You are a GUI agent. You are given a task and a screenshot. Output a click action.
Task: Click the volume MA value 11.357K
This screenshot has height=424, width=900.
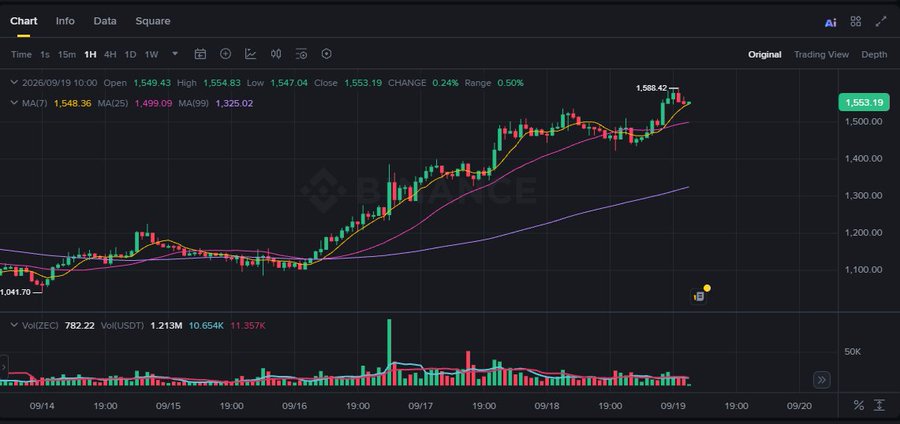248,325
